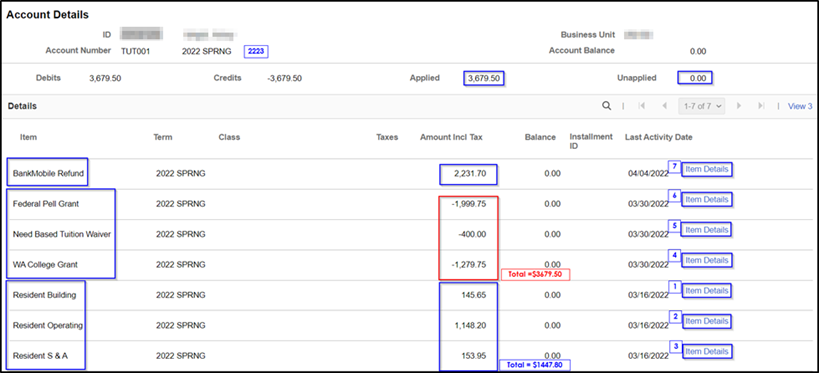Click the -1,999.75 amount value
This screenshot has height=373, width=819.
pyautogui.click(x=469, y=204)
